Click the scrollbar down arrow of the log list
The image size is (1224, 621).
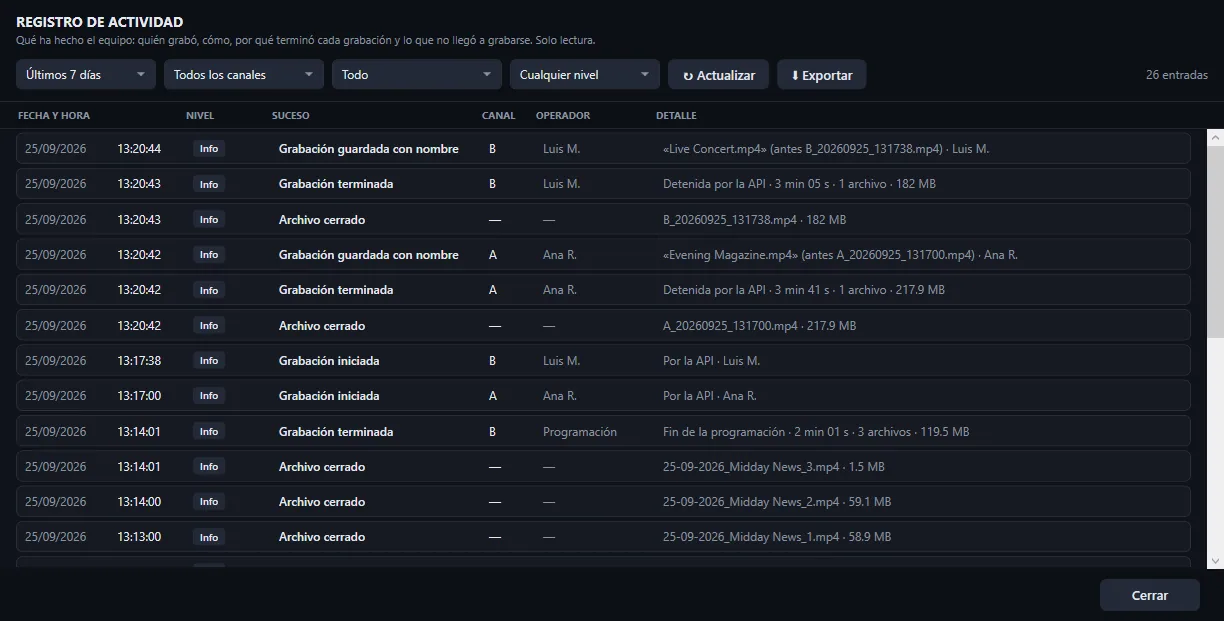click(x=1216, y=561)
